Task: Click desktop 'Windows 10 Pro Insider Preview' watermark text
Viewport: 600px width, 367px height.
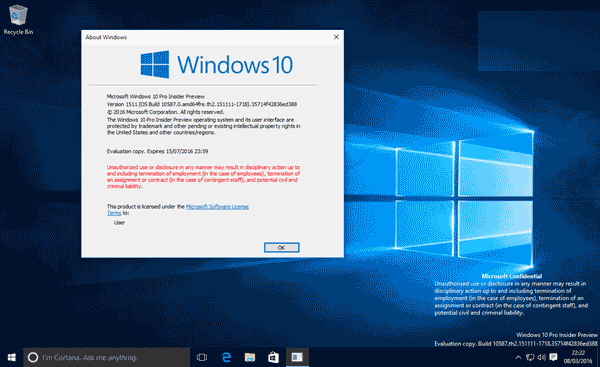Action: click(x=557, y=335)
